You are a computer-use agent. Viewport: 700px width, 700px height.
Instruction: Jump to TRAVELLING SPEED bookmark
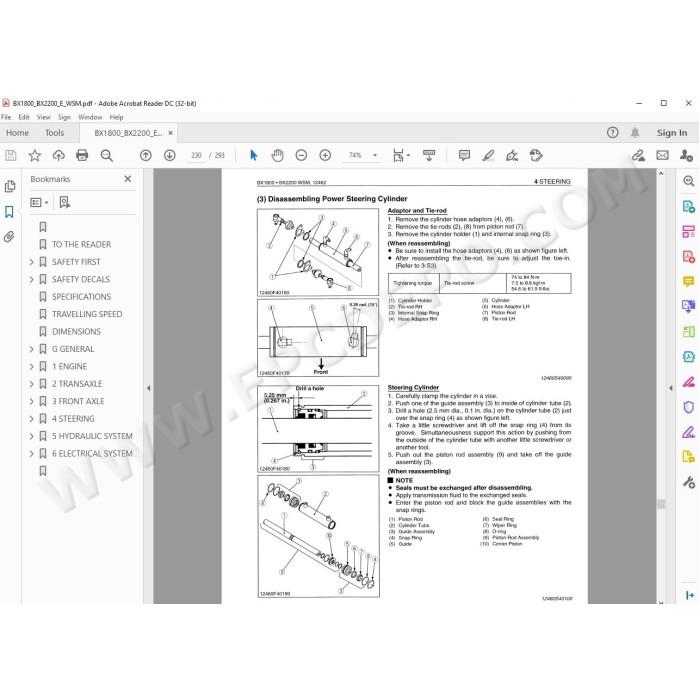pos(87,314)
